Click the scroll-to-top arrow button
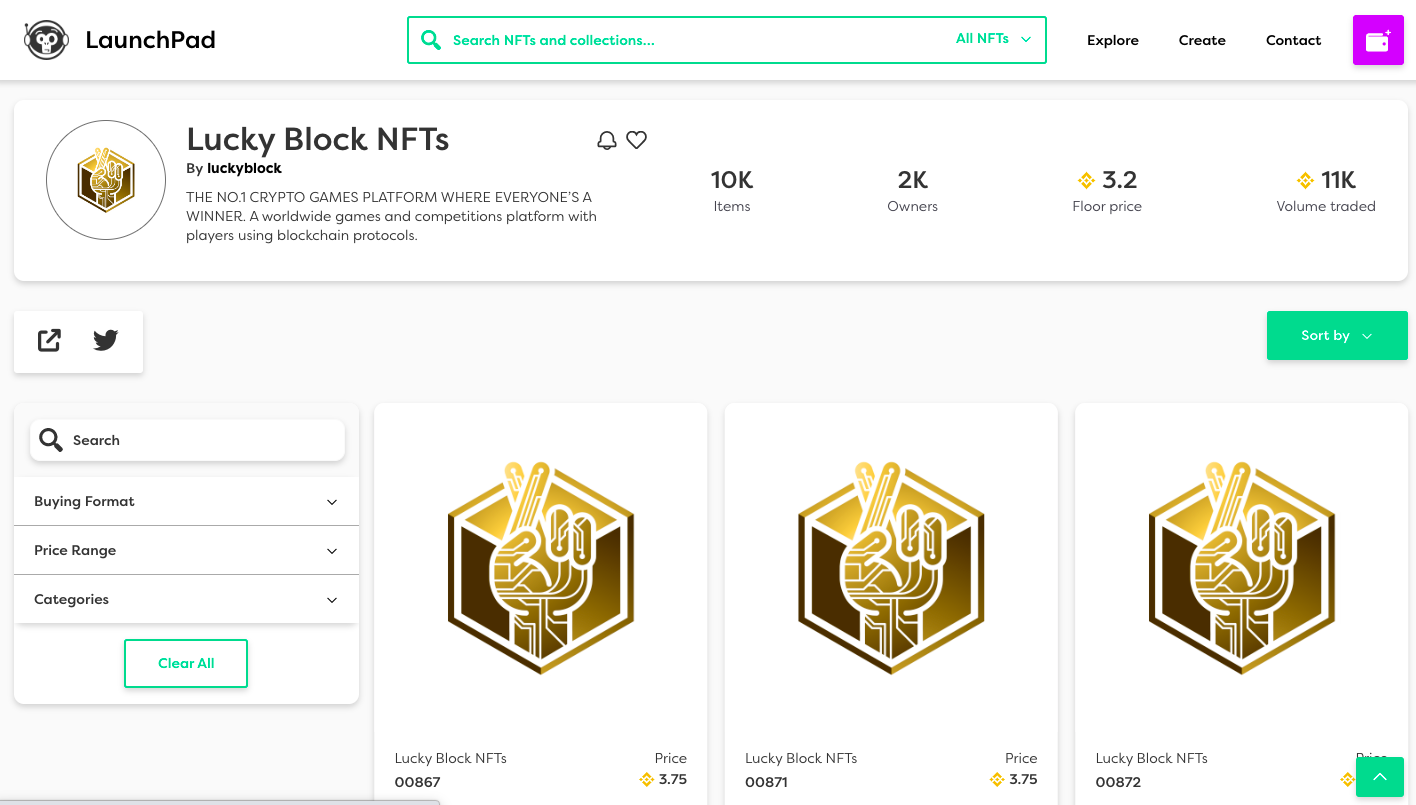The image size is (1416, 805). click(x=1380, y=777)
